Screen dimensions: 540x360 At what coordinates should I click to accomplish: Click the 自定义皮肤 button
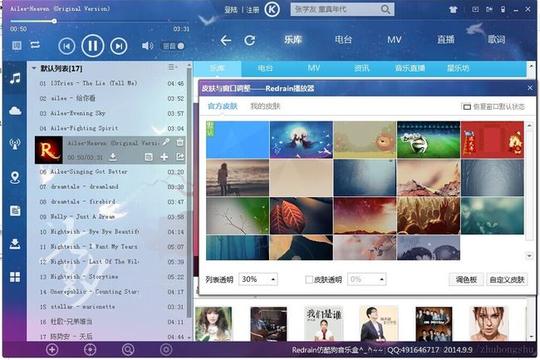507,280
